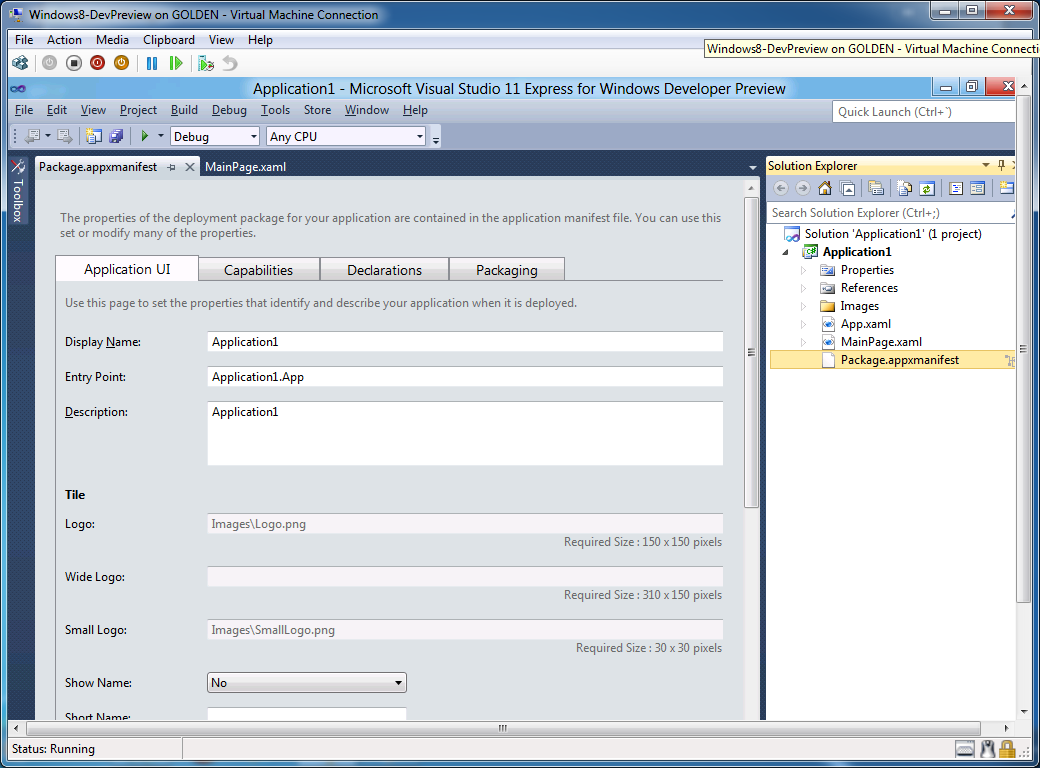This screenshot has height=768, width=1040.
Task: Open VM Connection Clipboard menu
Action: click(x=169, y=40)
